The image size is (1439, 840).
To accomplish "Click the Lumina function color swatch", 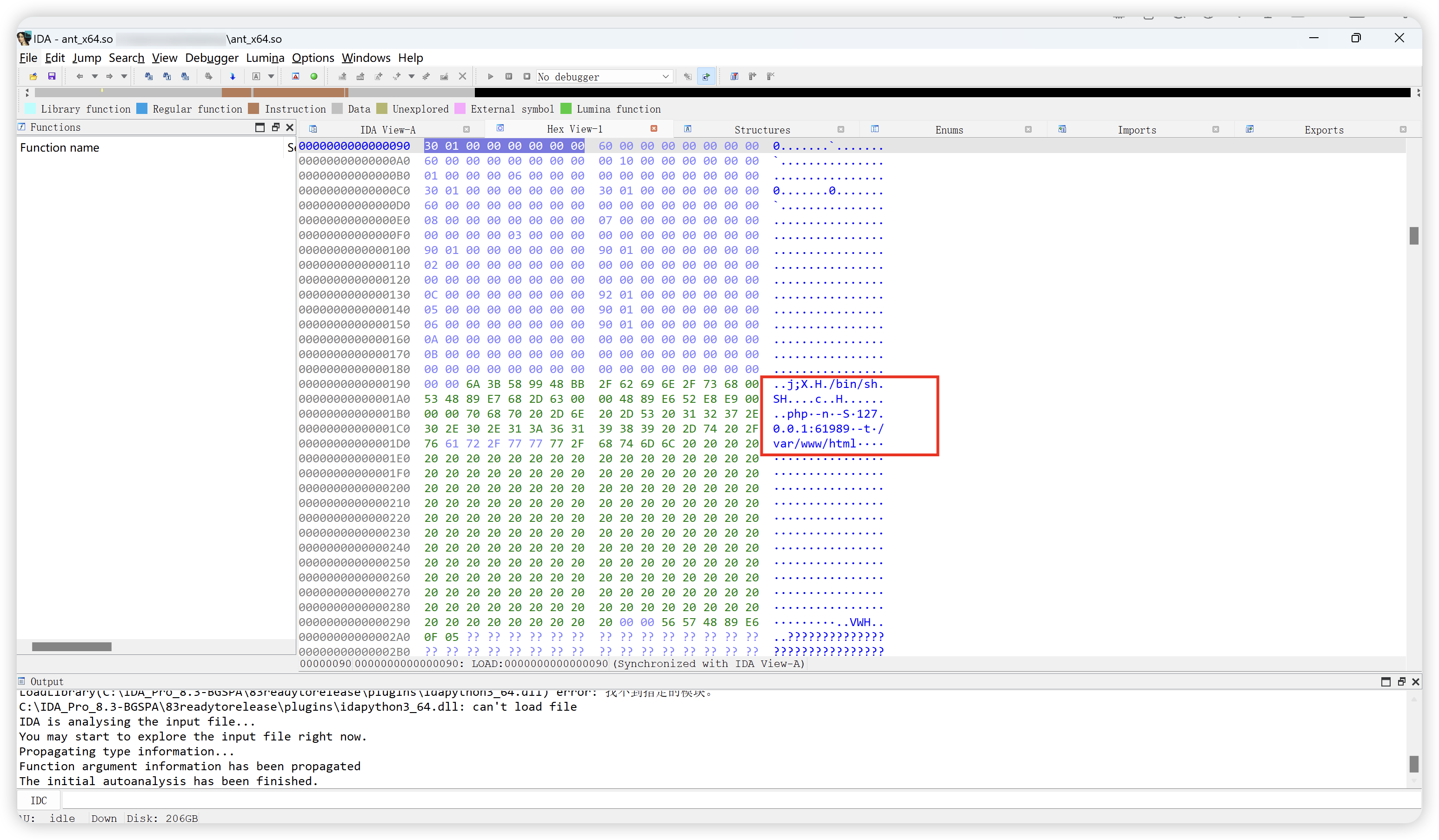I will [566, 108].
